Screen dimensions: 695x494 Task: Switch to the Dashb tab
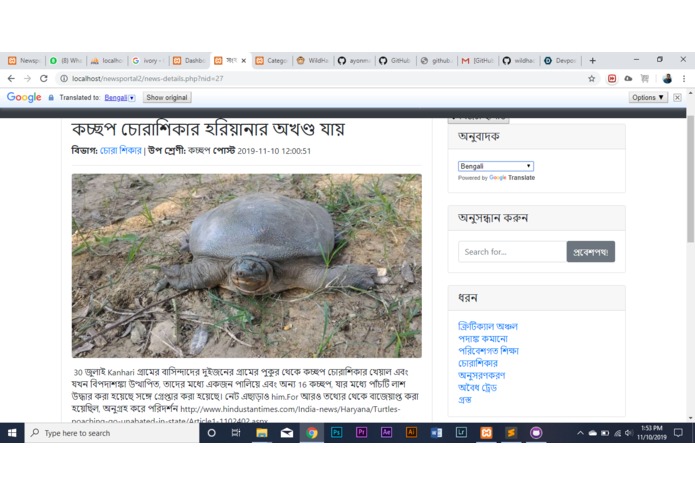click(x=190, y=61)
